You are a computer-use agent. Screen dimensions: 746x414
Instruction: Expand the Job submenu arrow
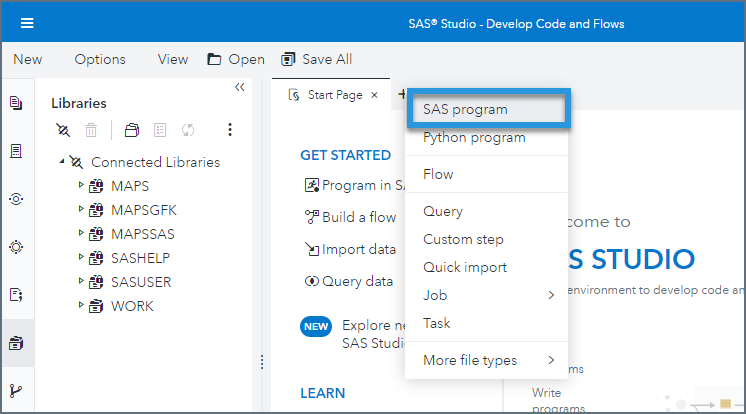(550, 295)
